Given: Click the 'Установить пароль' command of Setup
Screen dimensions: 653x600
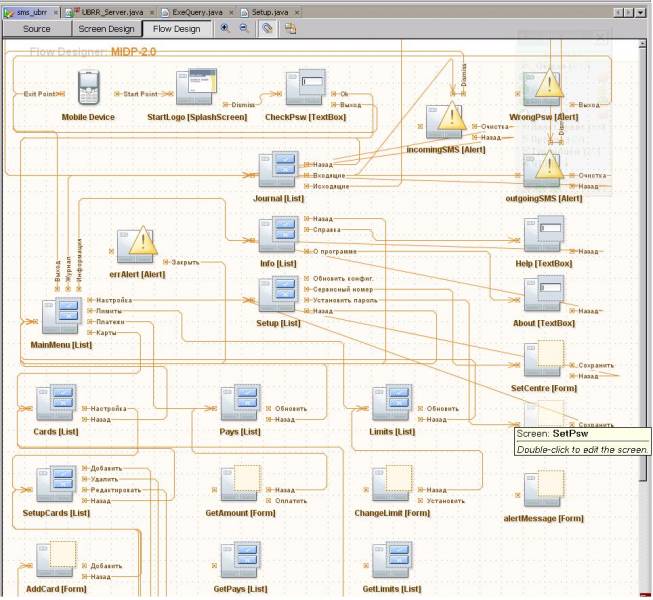Looking at the screenshot, I should (345, 300).
